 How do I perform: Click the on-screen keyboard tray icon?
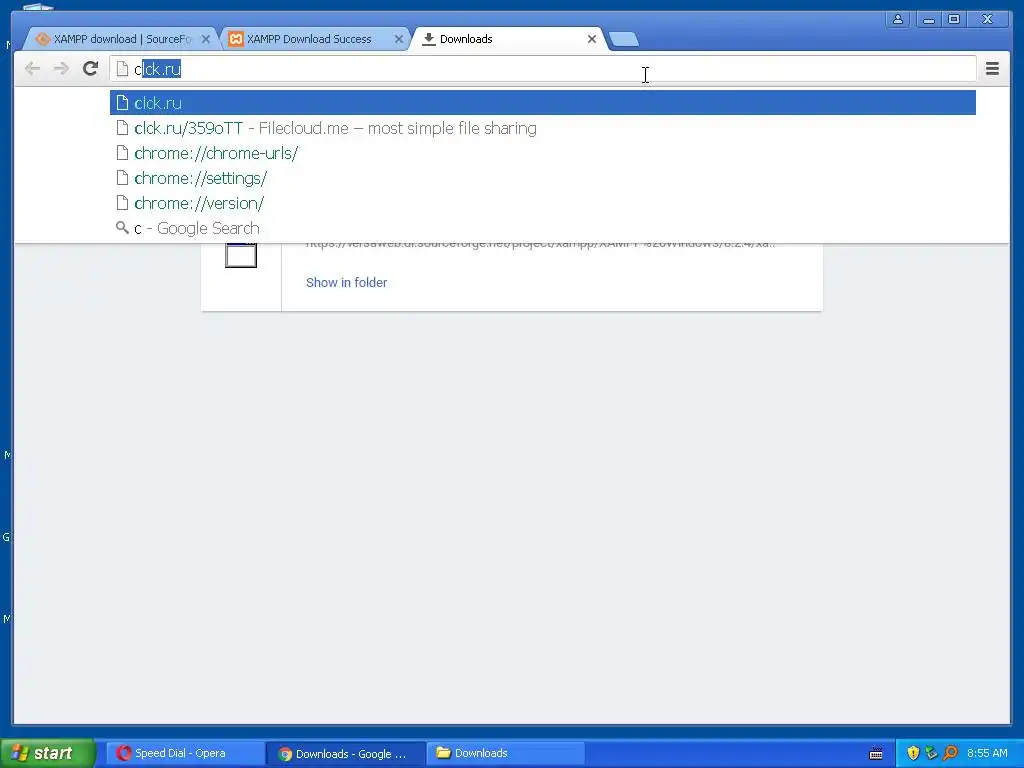[876, 754]
